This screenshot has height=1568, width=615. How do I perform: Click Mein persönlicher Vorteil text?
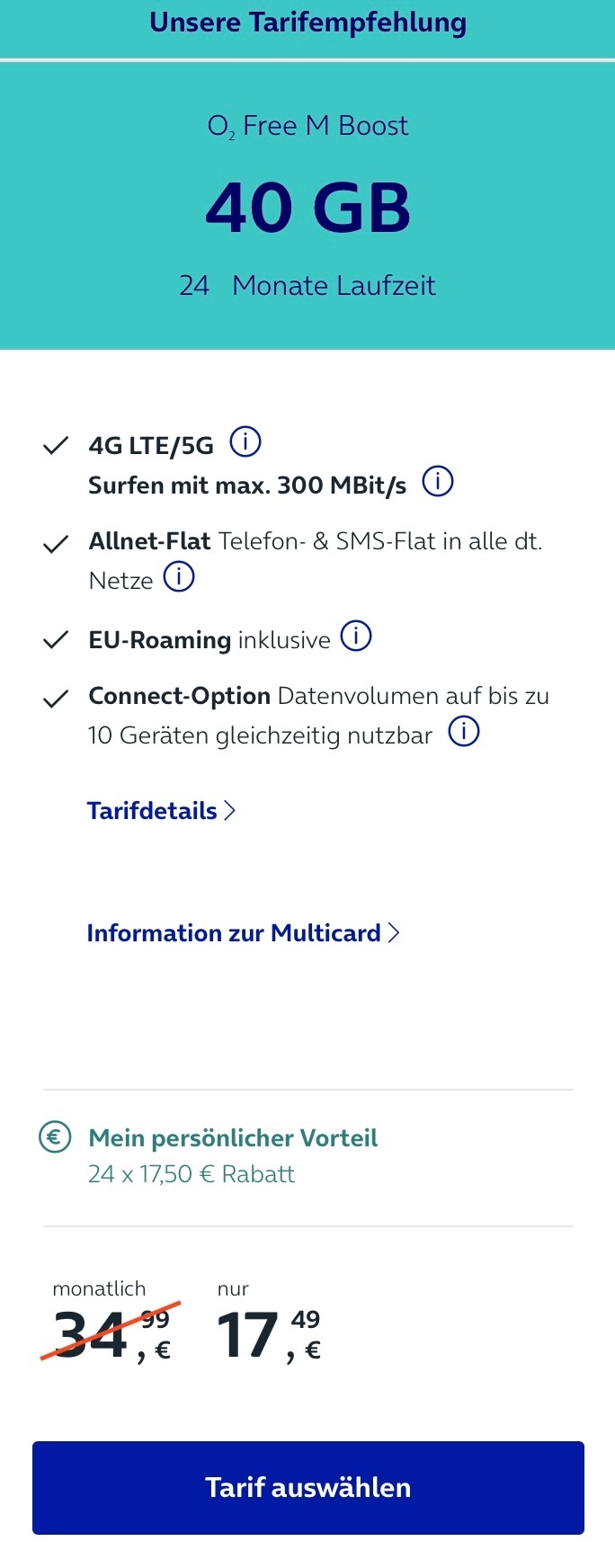point(233,1138)
